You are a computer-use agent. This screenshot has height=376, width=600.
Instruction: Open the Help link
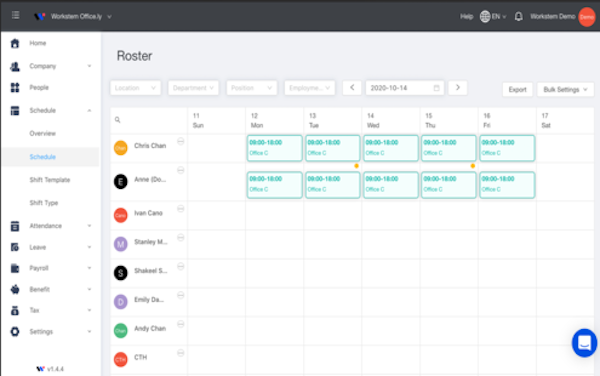click(x=466, y=16)
